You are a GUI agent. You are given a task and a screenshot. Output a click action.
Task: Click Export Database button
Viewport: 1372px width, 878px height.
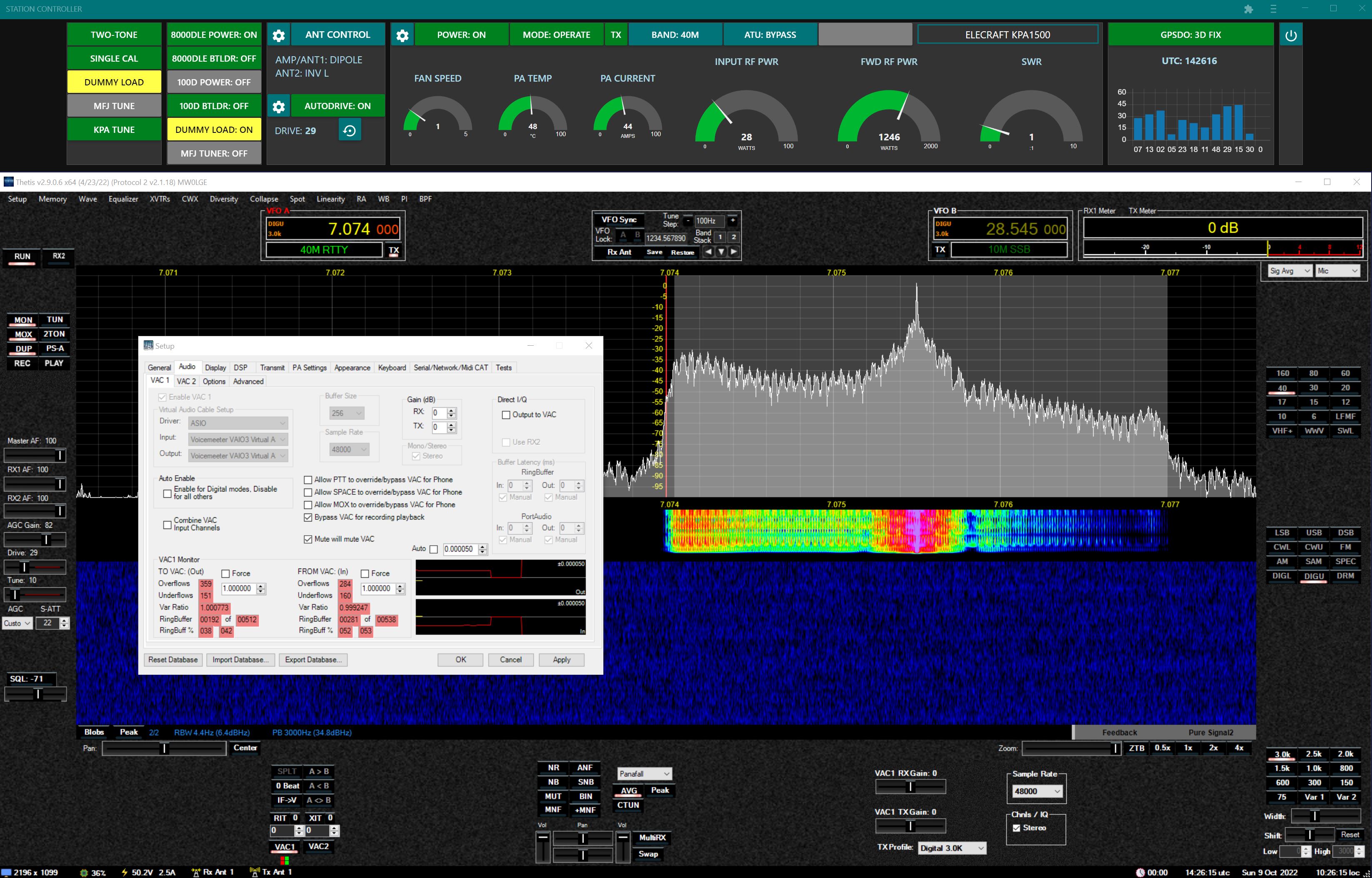[313, 660]
